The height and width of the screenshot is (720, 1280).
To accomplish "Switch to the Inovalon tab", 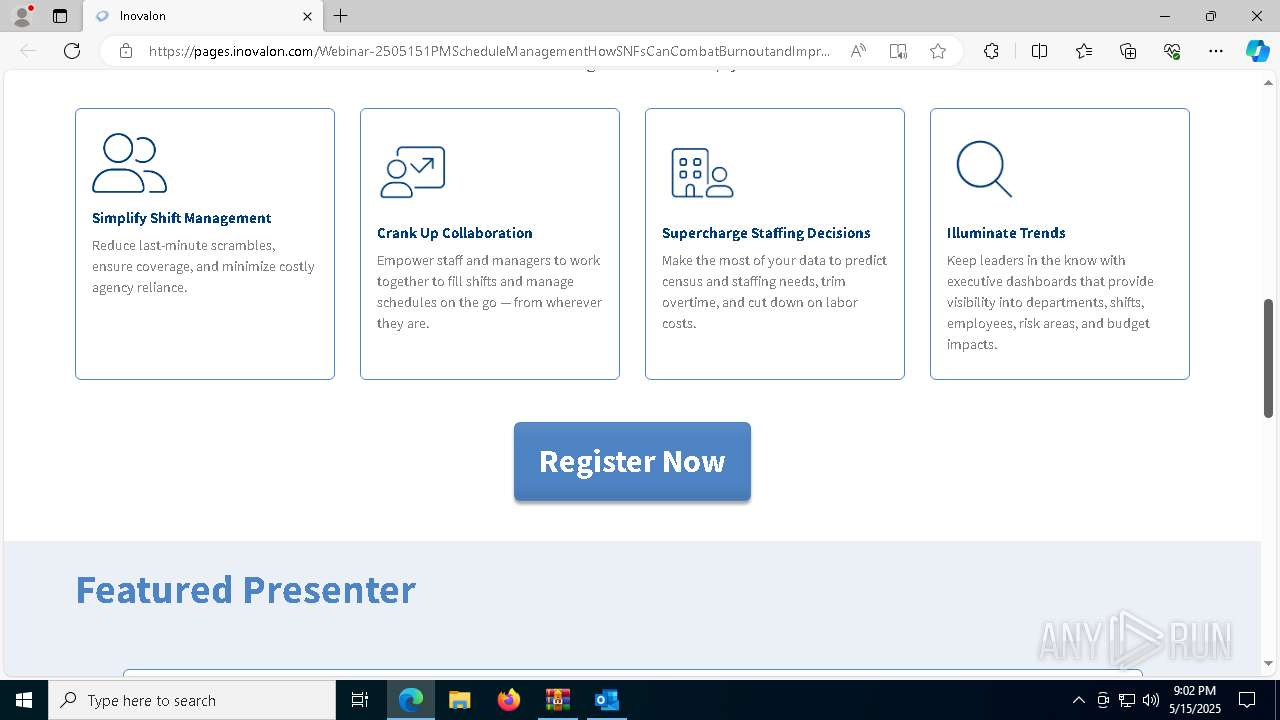I will tap(204, 16).
